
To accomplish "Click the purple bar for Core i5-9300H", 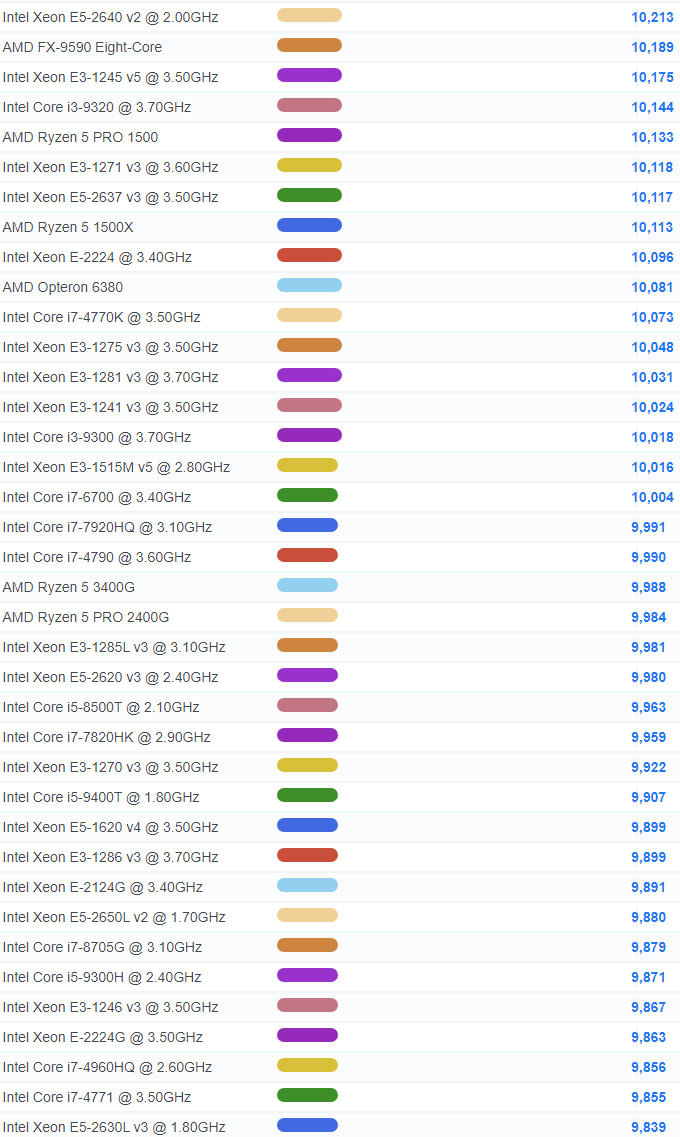I will pos(307,975).
